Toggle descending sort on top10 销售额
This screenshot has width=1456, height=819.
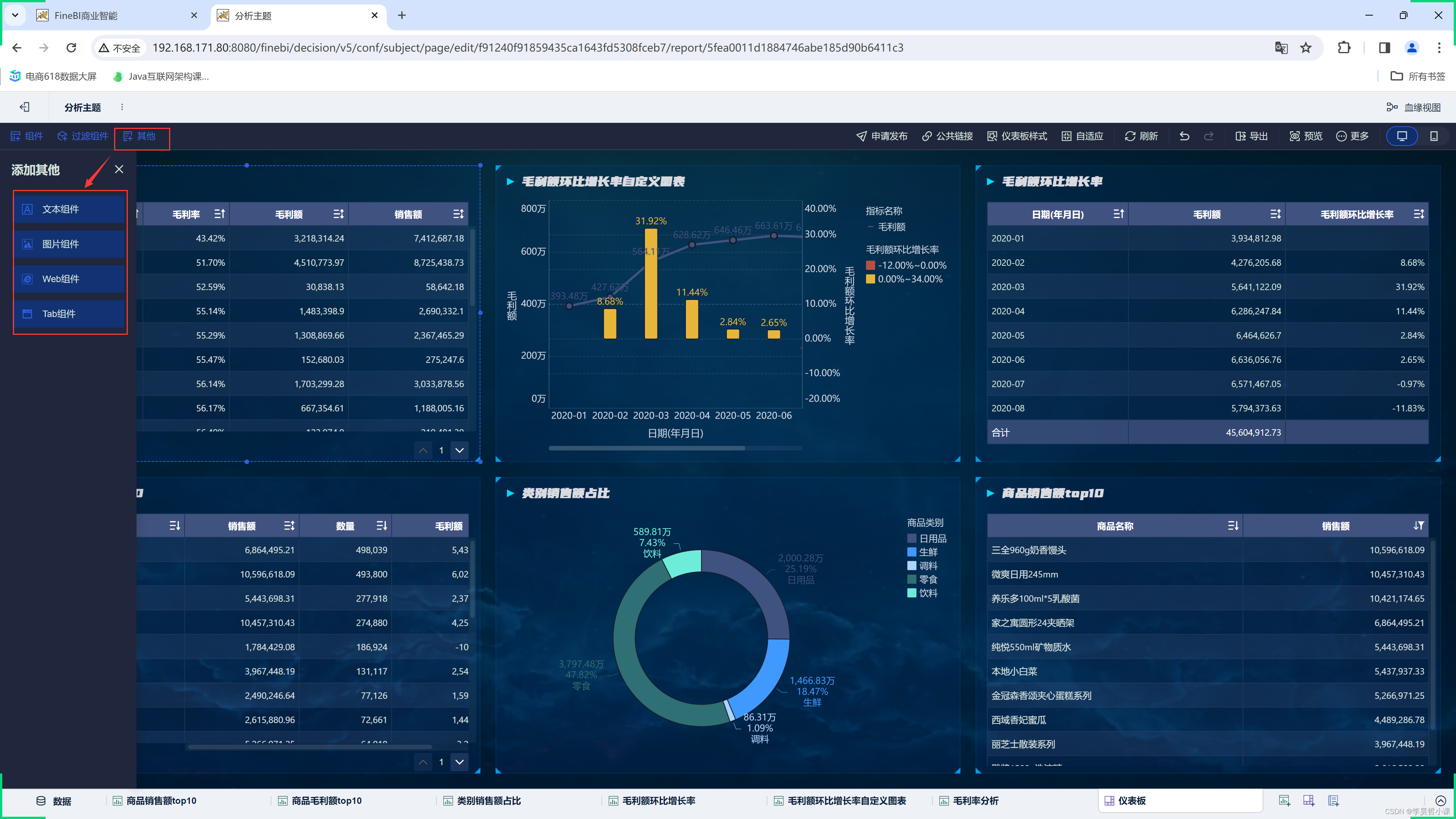[x=1418, y=526]
